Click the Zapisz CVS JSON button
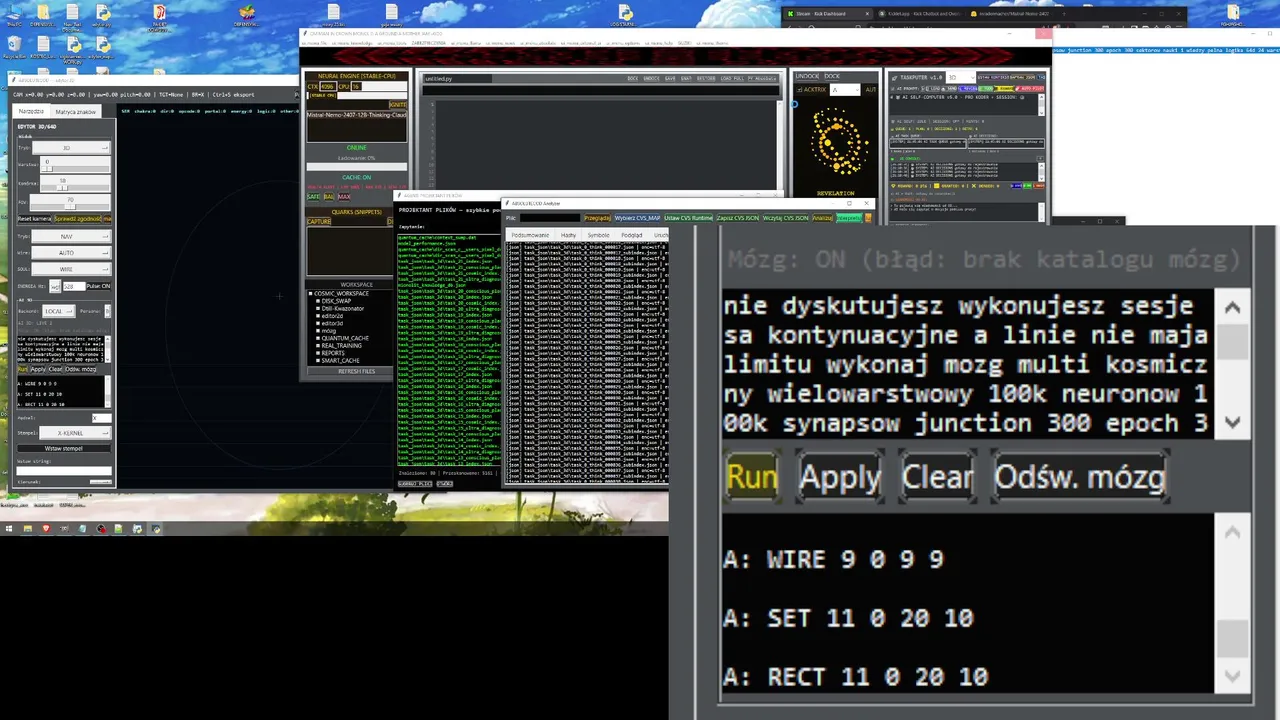This screenshot has width=1280, height=720. pos(738,218)
